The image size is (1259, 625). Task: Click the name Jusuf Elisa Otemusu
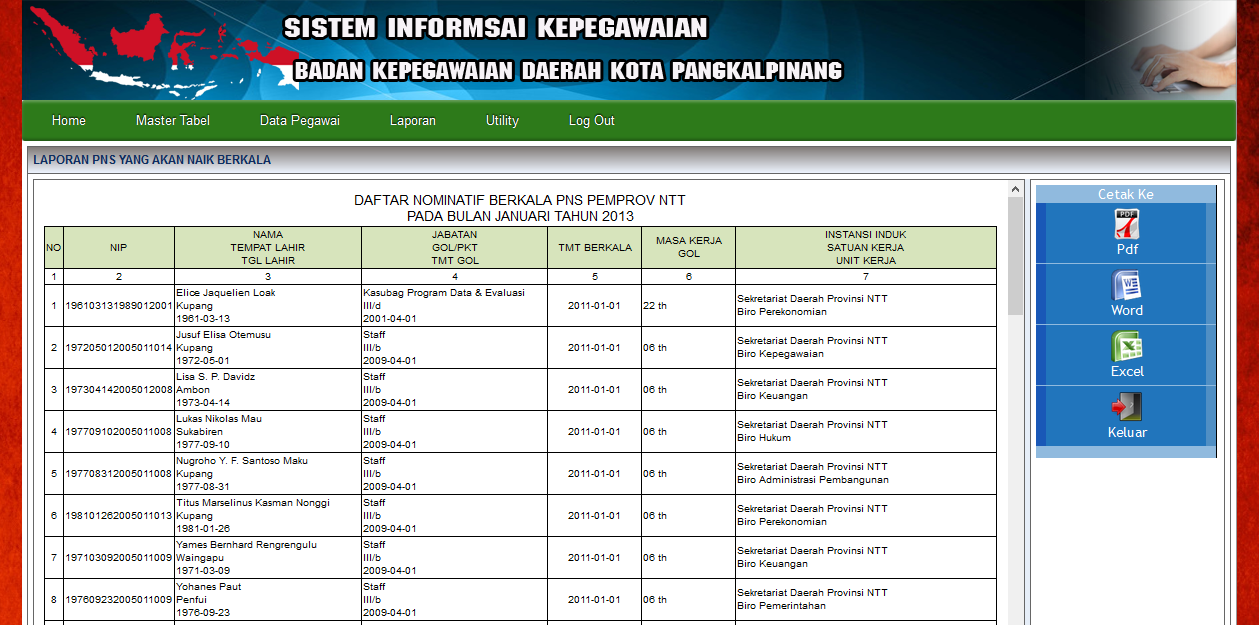tap(224, 335)
